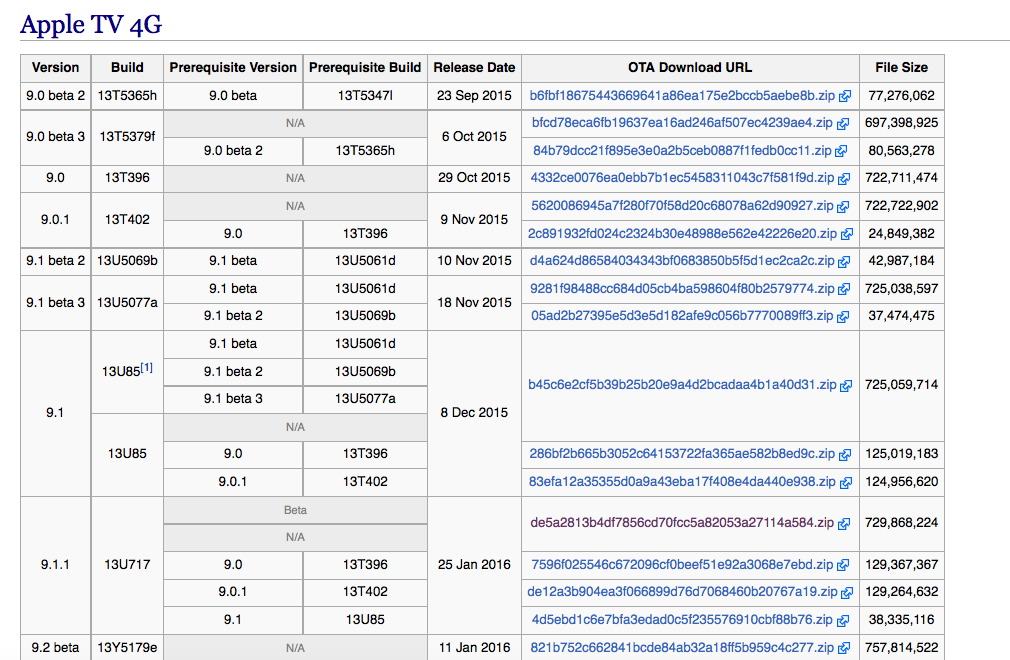The height and width of the screenshot is (660, 1010).
Task: Click external-link icon in the 37,474,475 row
Action: (843, 317)
